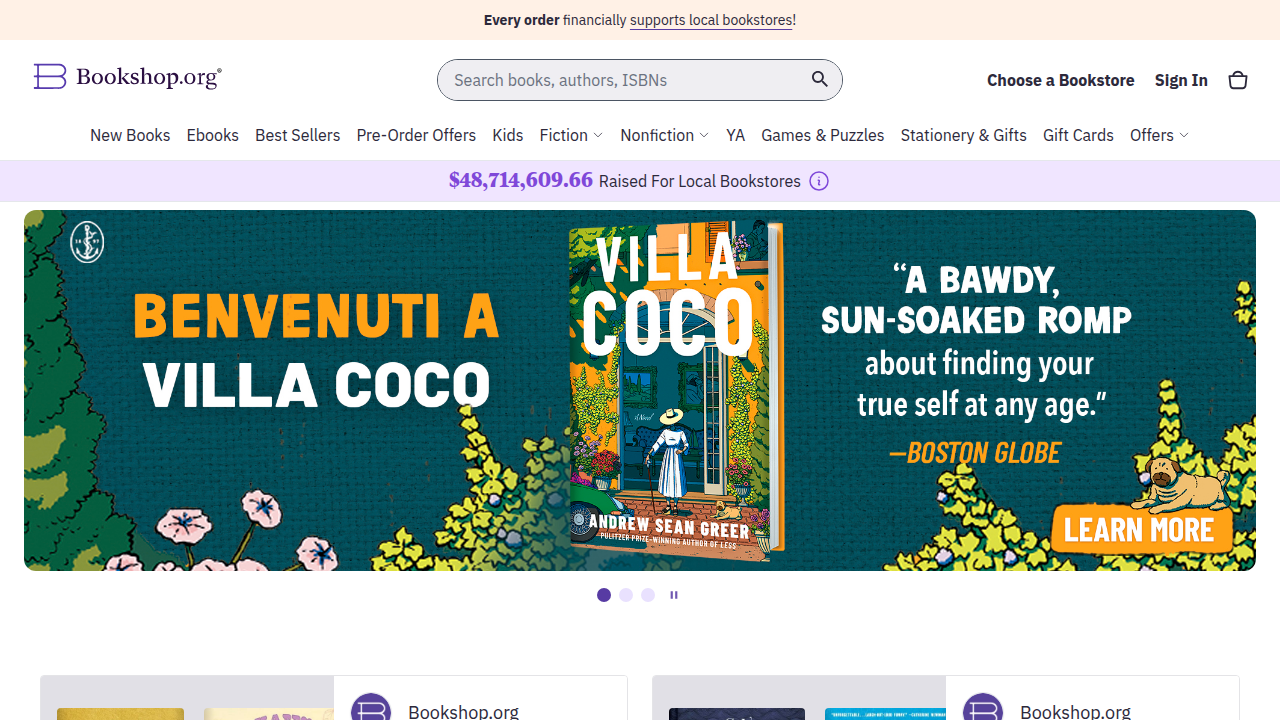Expand the Fiction dropdown menu
The image size is (1280, 720).
click(571, 135)
